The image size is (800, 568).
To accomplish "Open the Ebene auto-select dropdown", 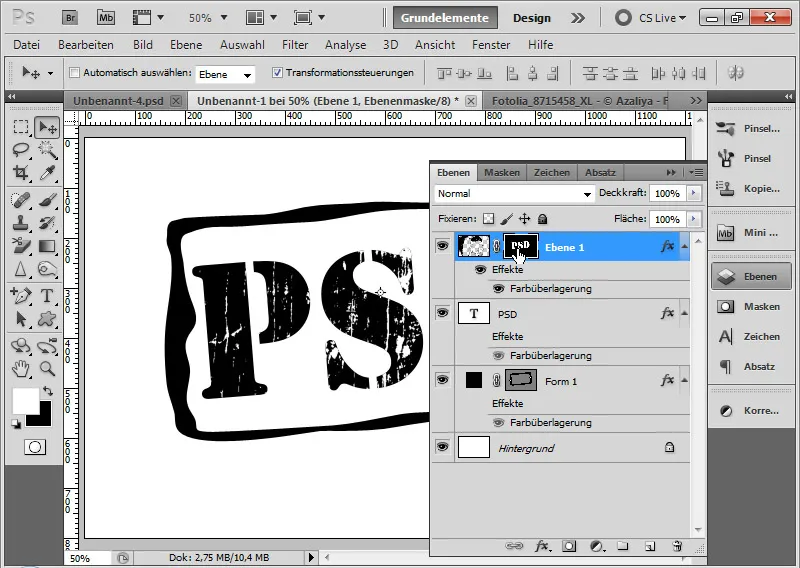I will 225,75.
